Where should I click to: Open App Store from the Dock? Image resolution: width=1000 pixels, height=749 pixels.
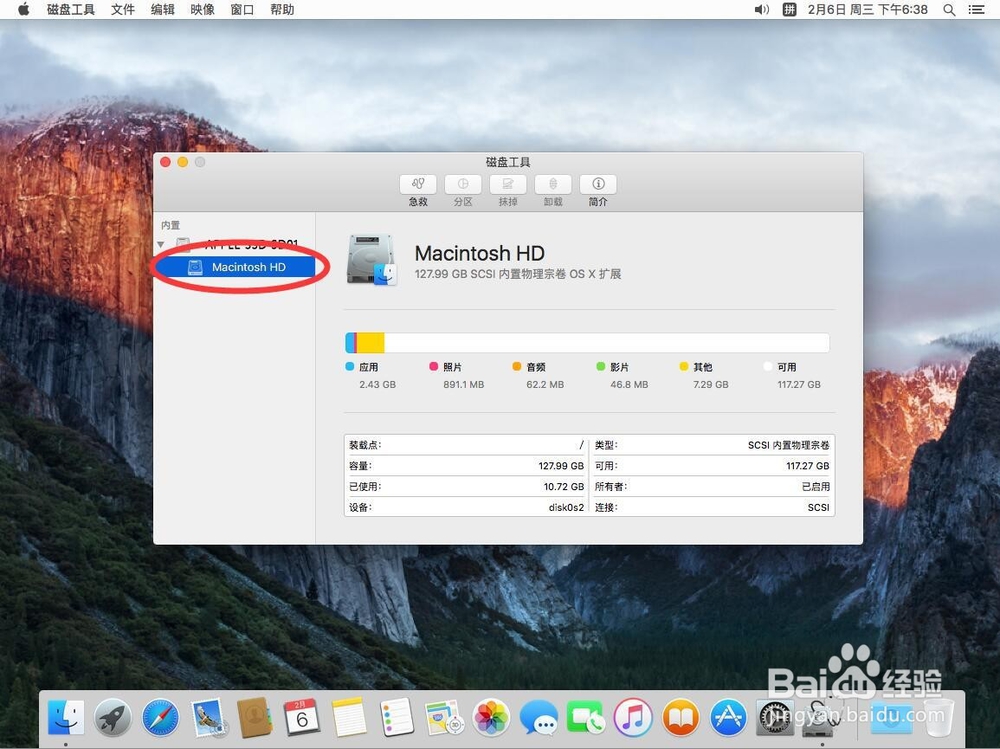point(728,717)
